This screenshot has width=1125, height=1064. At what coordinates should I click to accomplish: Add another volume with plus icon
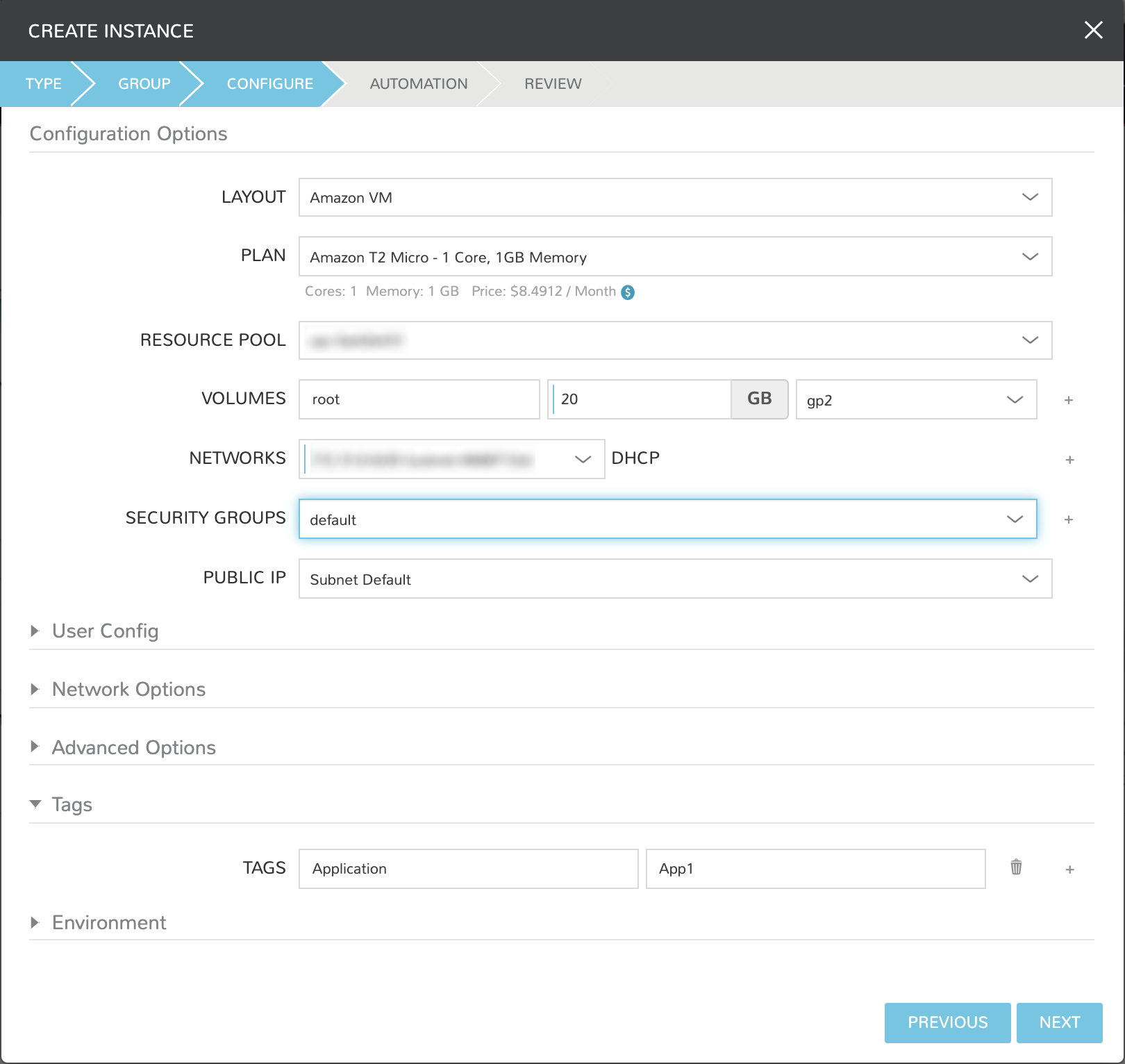point(1069,400)
